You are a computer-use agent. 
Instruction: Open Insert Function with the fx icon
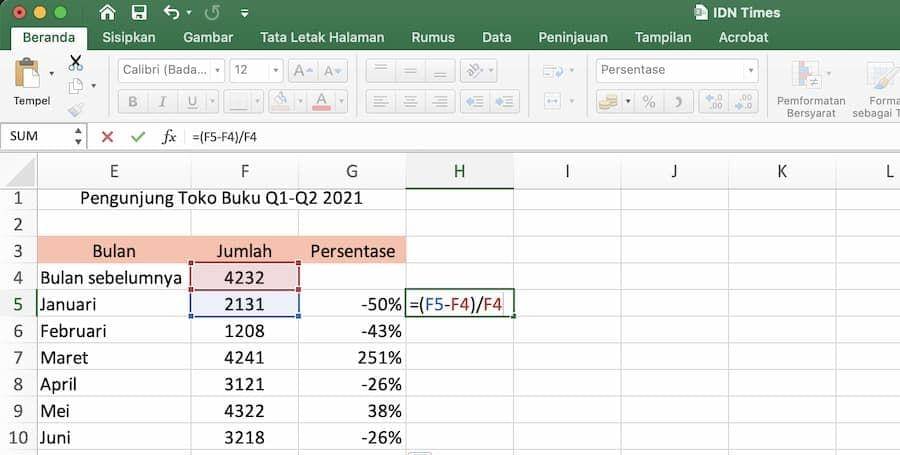click(x=169, y=137)
